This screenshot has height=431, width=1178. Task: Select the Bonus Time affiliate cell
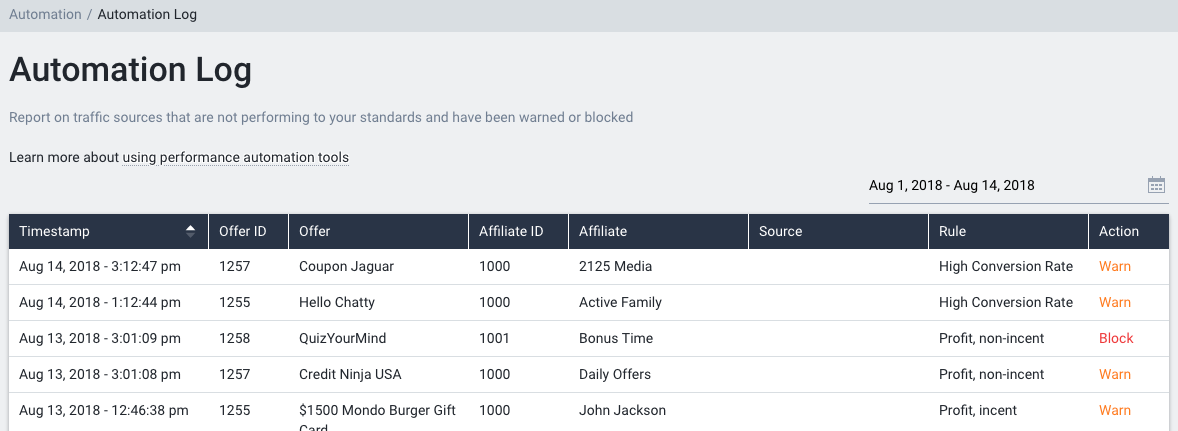coord(659,339)
